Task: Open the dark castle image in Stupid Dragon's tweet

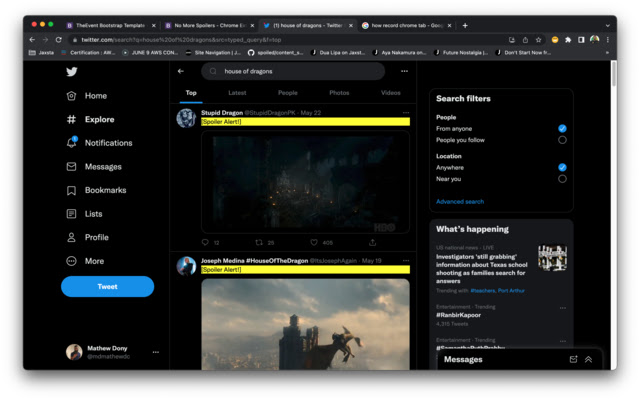Action: click(305, 182)
